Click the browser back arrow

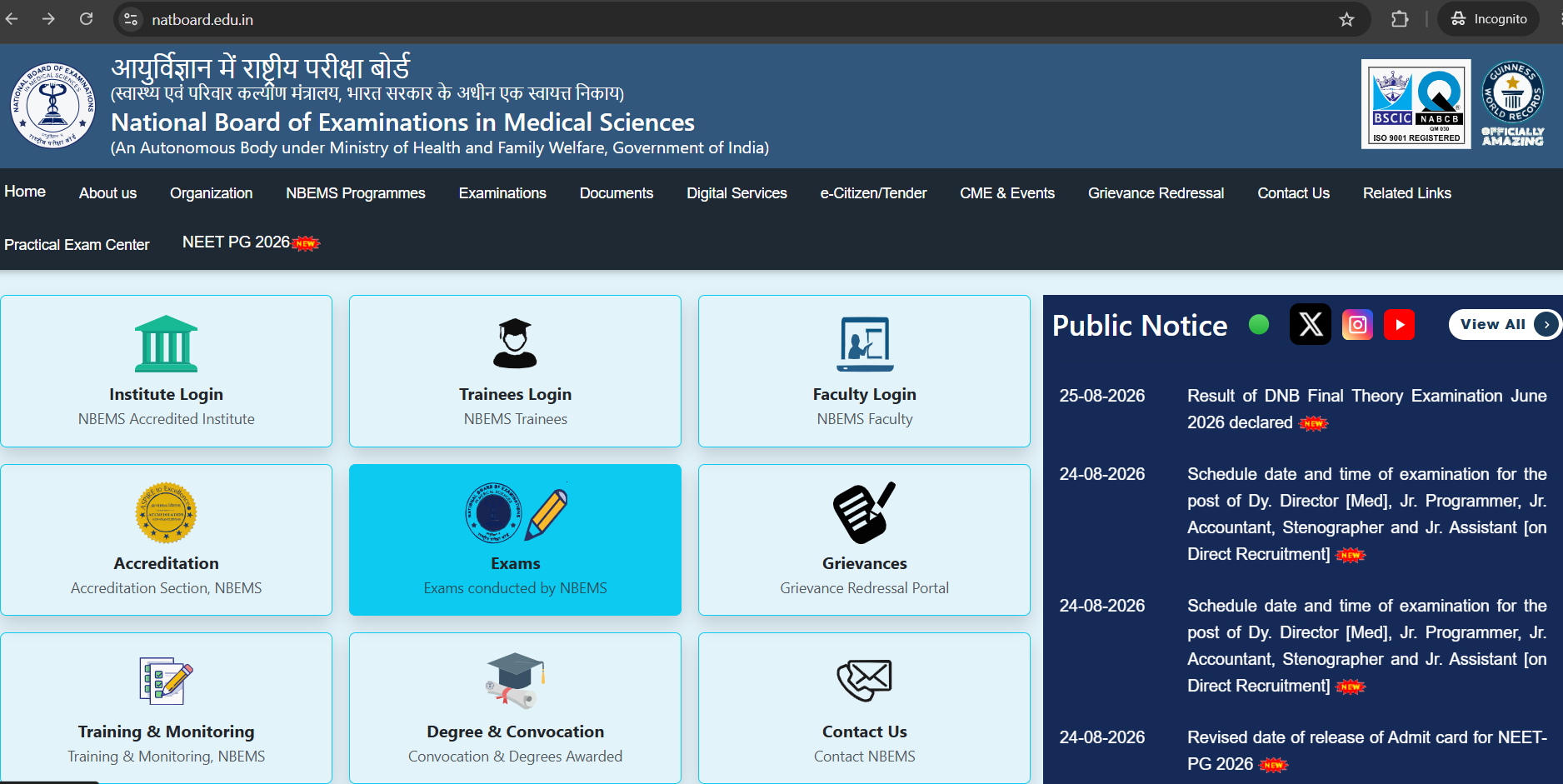coord(12,18)
